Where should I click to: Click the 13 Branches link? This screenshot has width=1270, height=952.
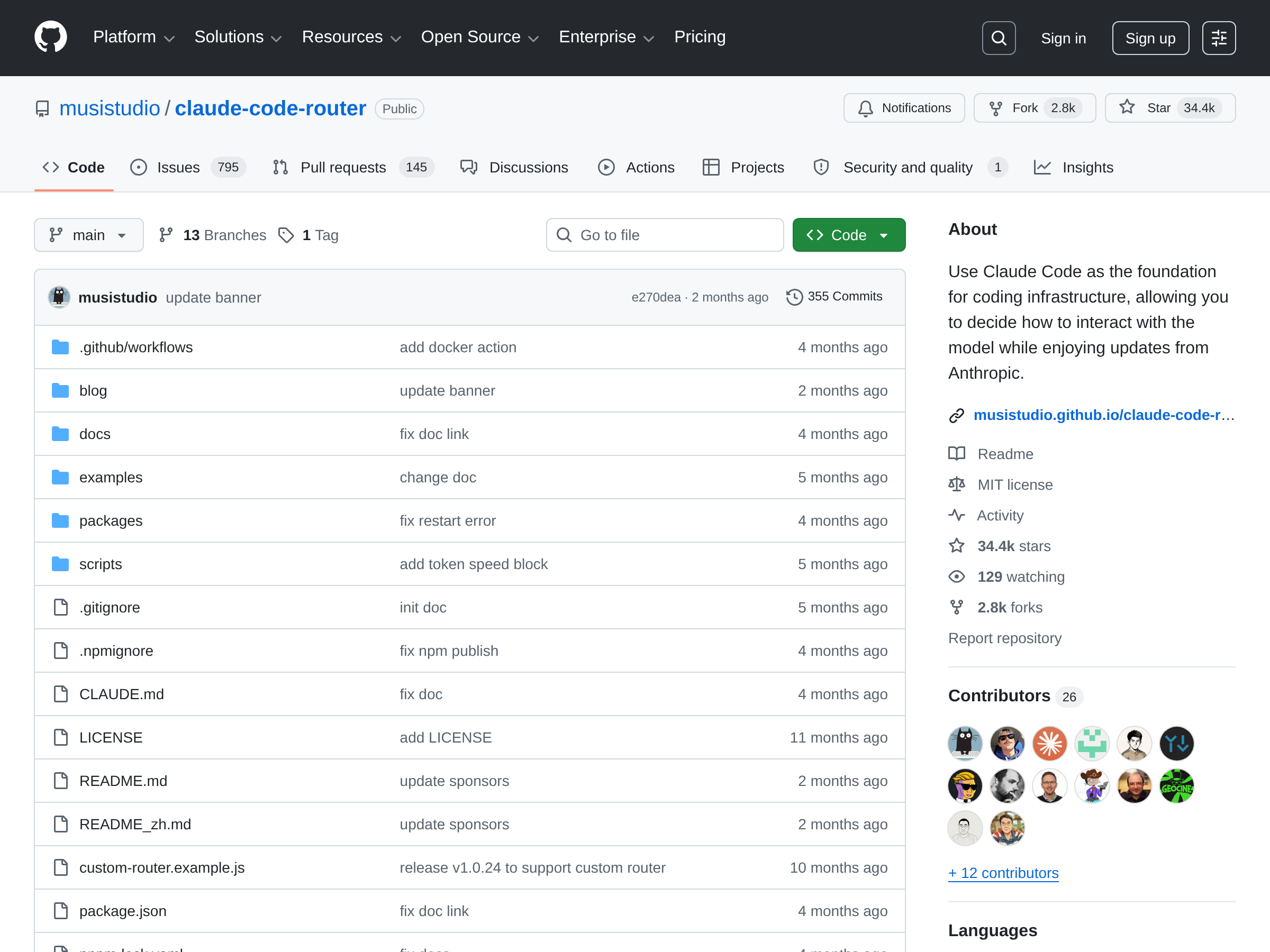point(212,235)
